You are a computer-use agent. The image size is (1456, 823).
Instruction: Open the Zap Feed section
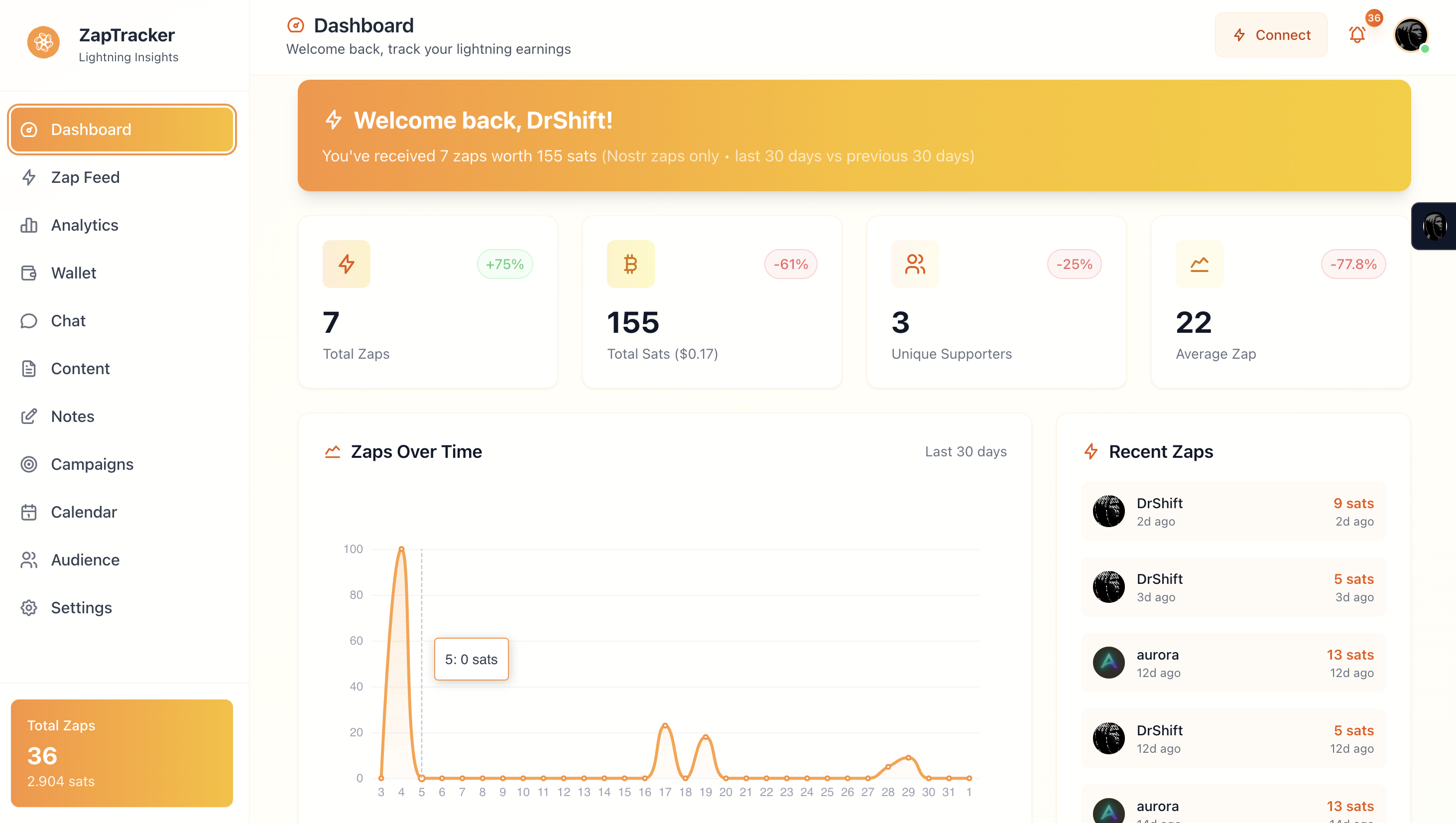coord(85,177)
